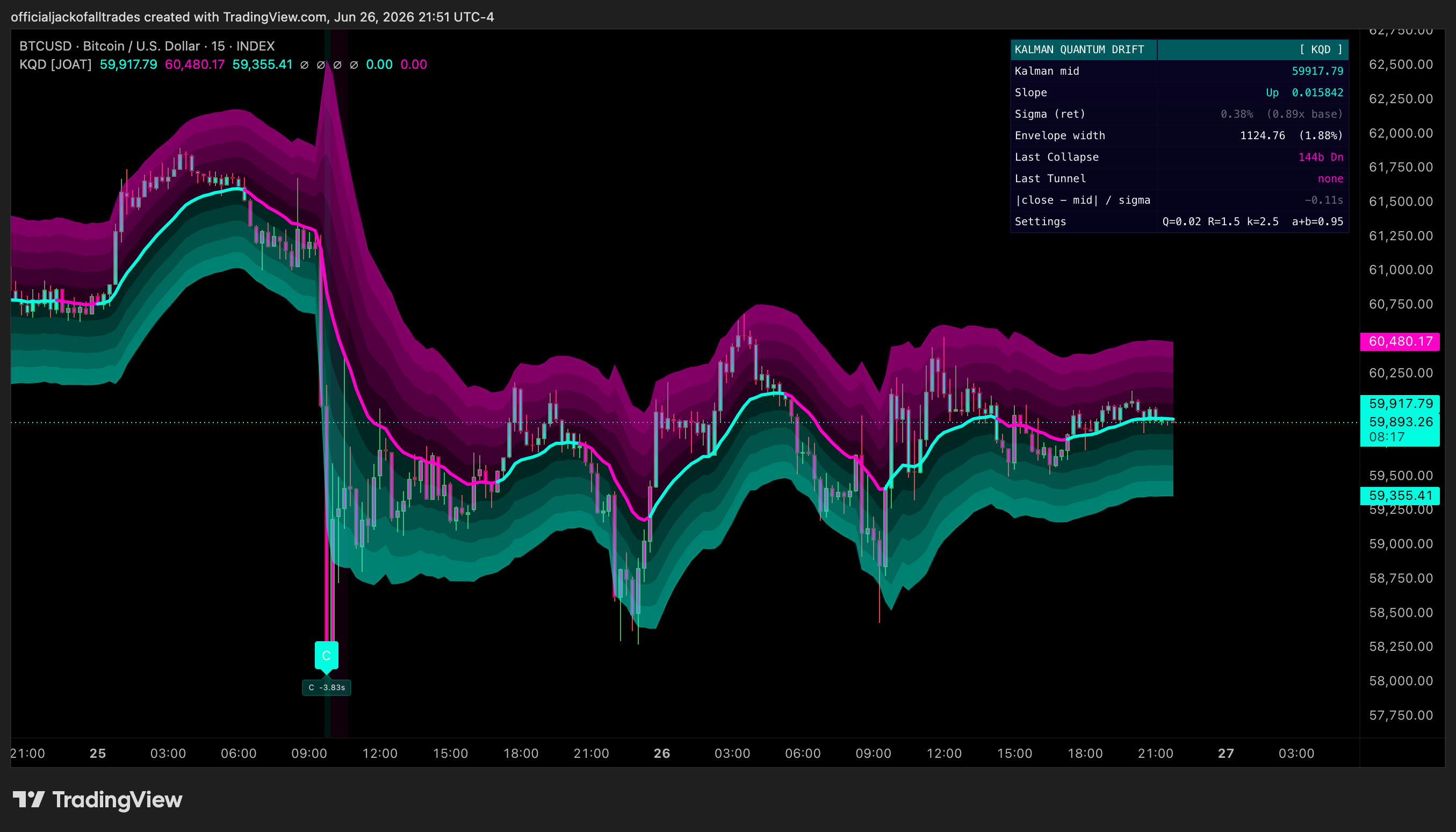Click the KALMAN QUANTUM DRIFT table header

1079,49
